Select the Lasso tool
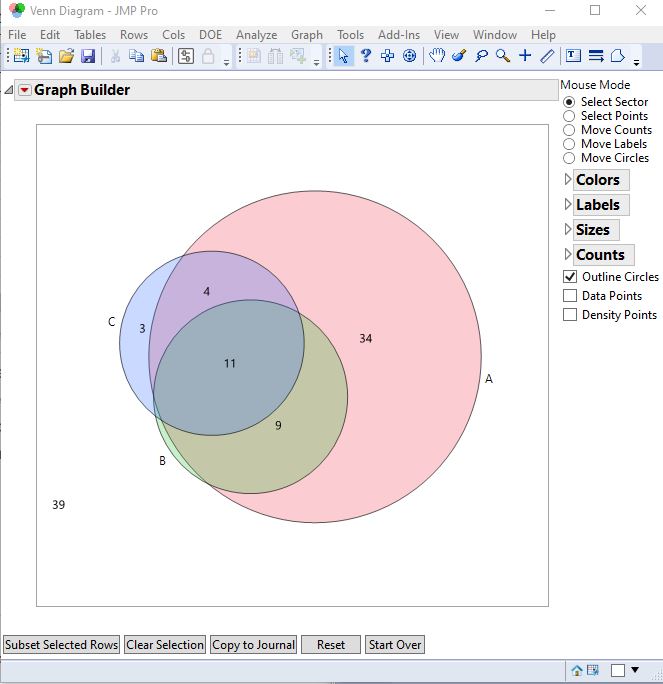 coord(481,56)
